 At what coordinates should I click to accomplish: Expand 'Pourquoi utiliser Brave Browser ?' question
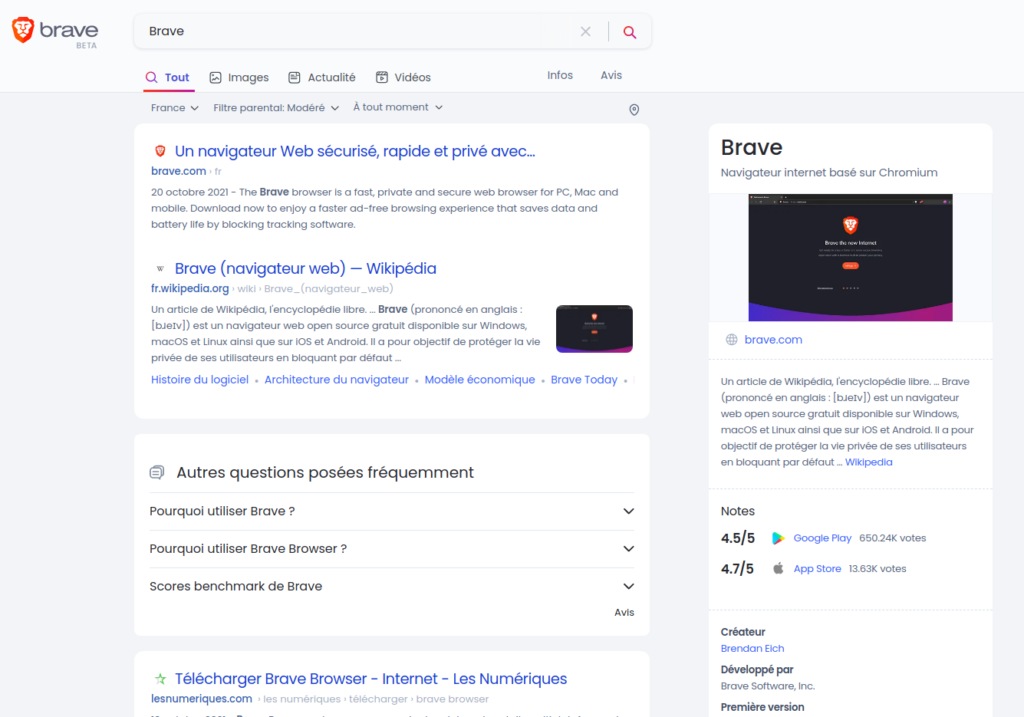click(392, 549)
